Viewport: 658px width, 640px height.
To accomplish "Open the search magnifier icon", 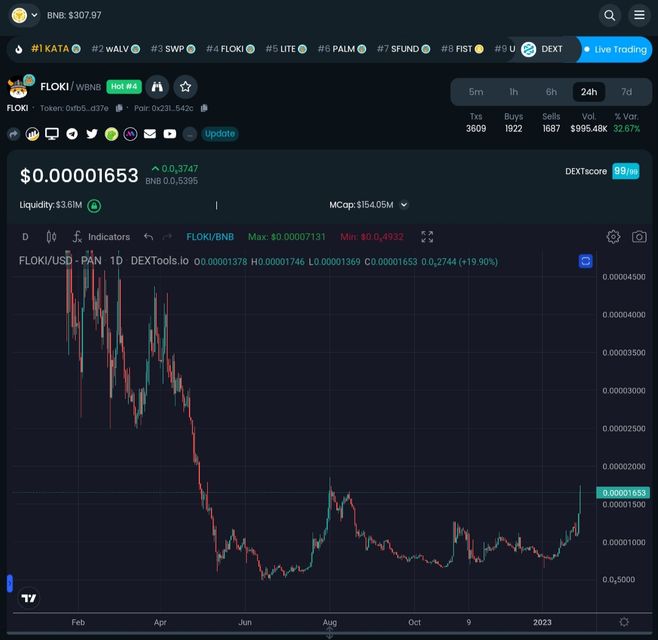I will coord(609,16).
